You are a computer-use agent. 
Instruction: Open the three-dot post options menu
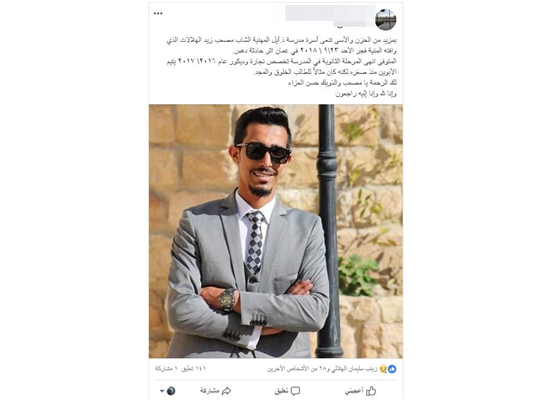coord(158,13)
